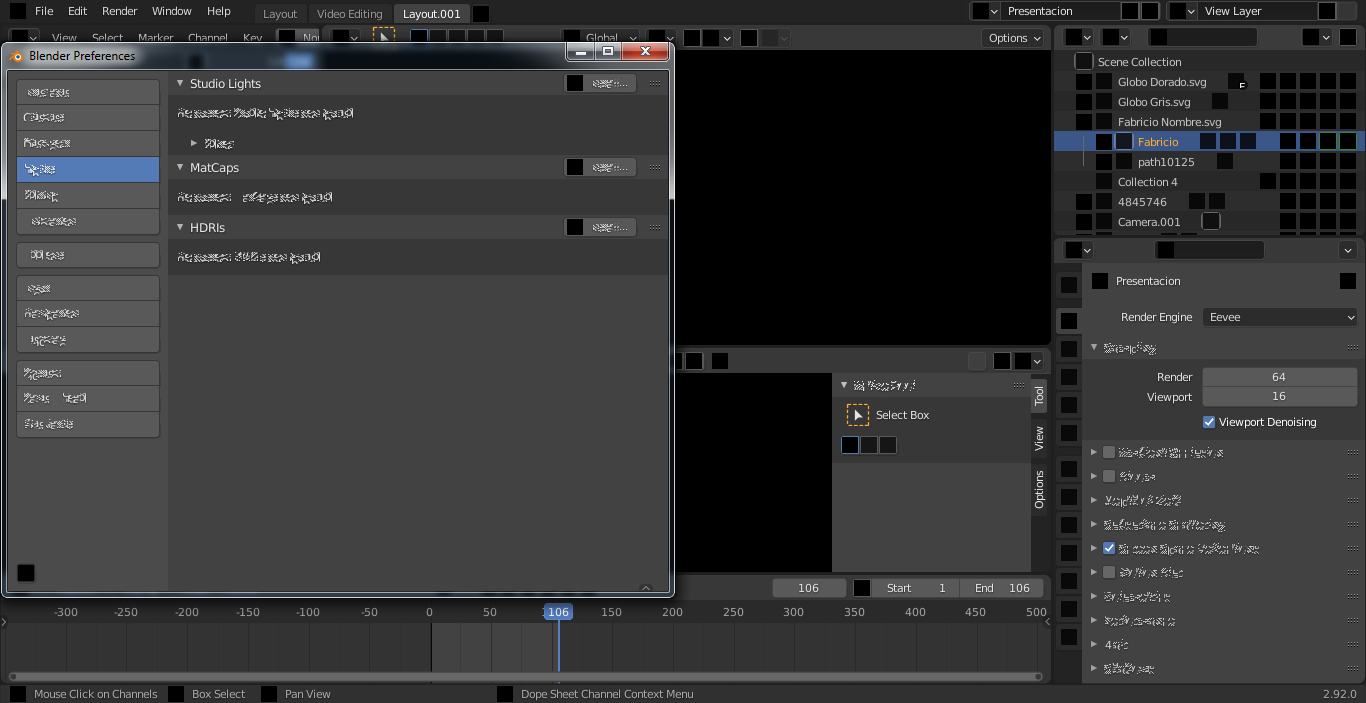
Task: Click the icon left of the File menu
Action: (x=17, y=11)
